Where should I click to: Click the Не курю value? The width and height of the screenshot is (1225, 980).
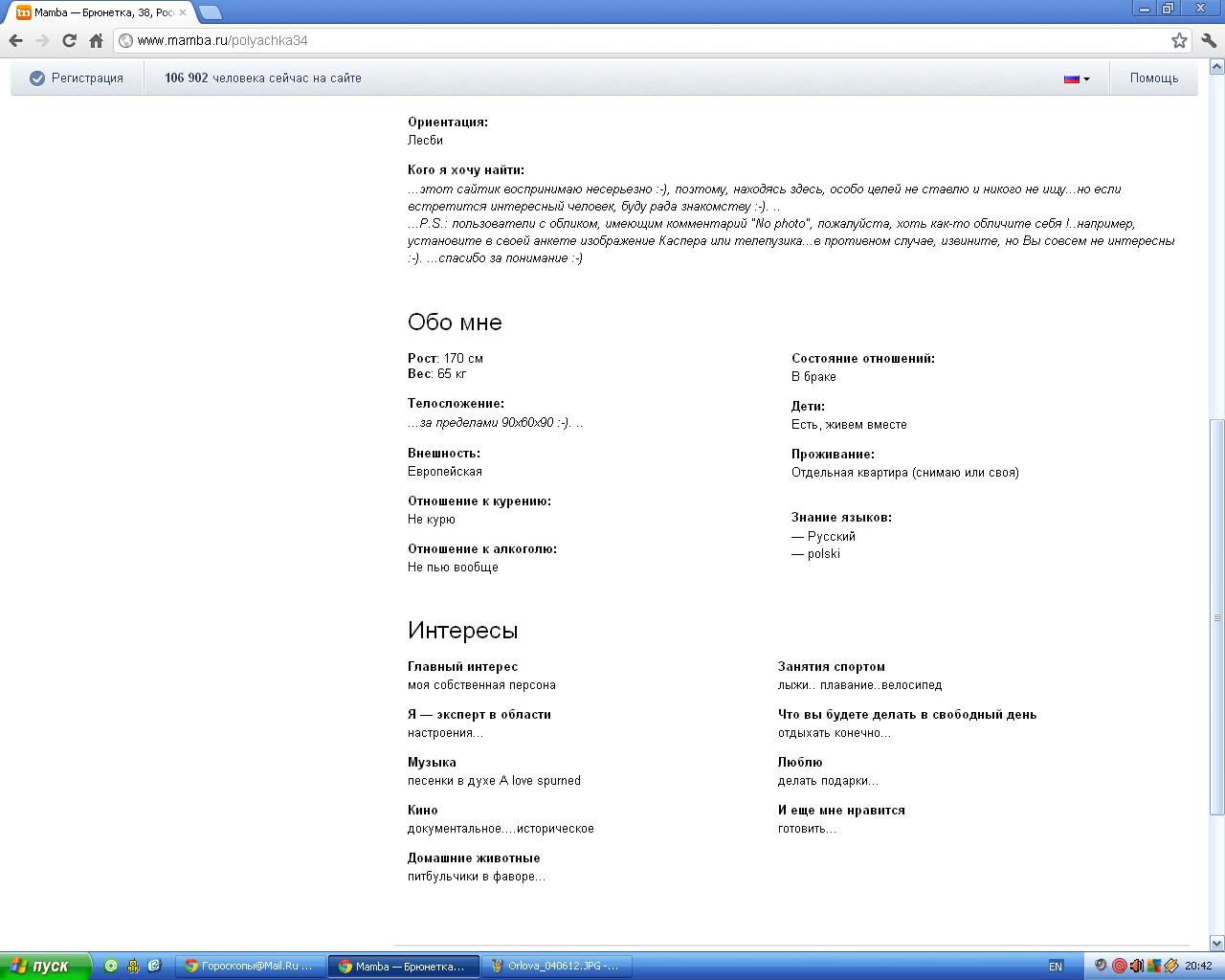tap(432, 519)
